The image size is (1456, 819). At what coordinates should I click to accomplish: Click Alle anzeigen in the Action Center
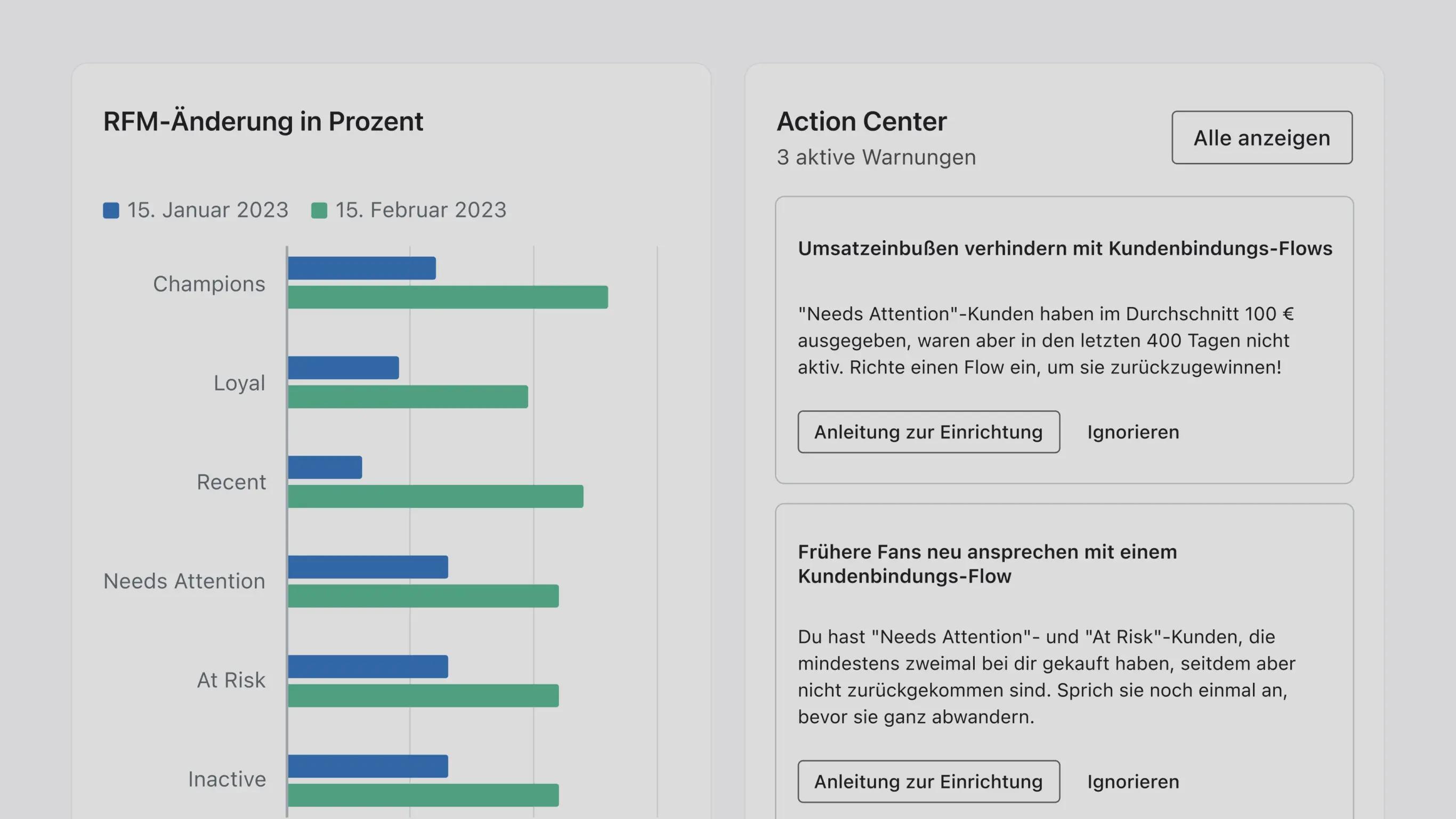pos(1261,137)
